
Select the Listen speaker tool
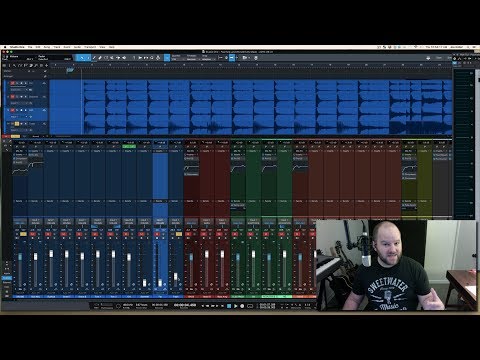coord(124,58)
